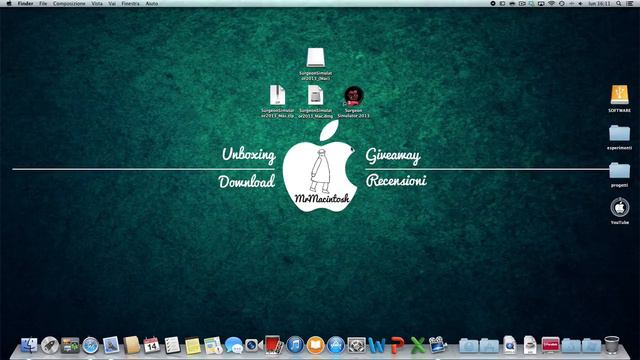The height and width of the screenshot is (360, 640).
Task: Open Messages speech bubble in Dock
Action: click(233, 345)
